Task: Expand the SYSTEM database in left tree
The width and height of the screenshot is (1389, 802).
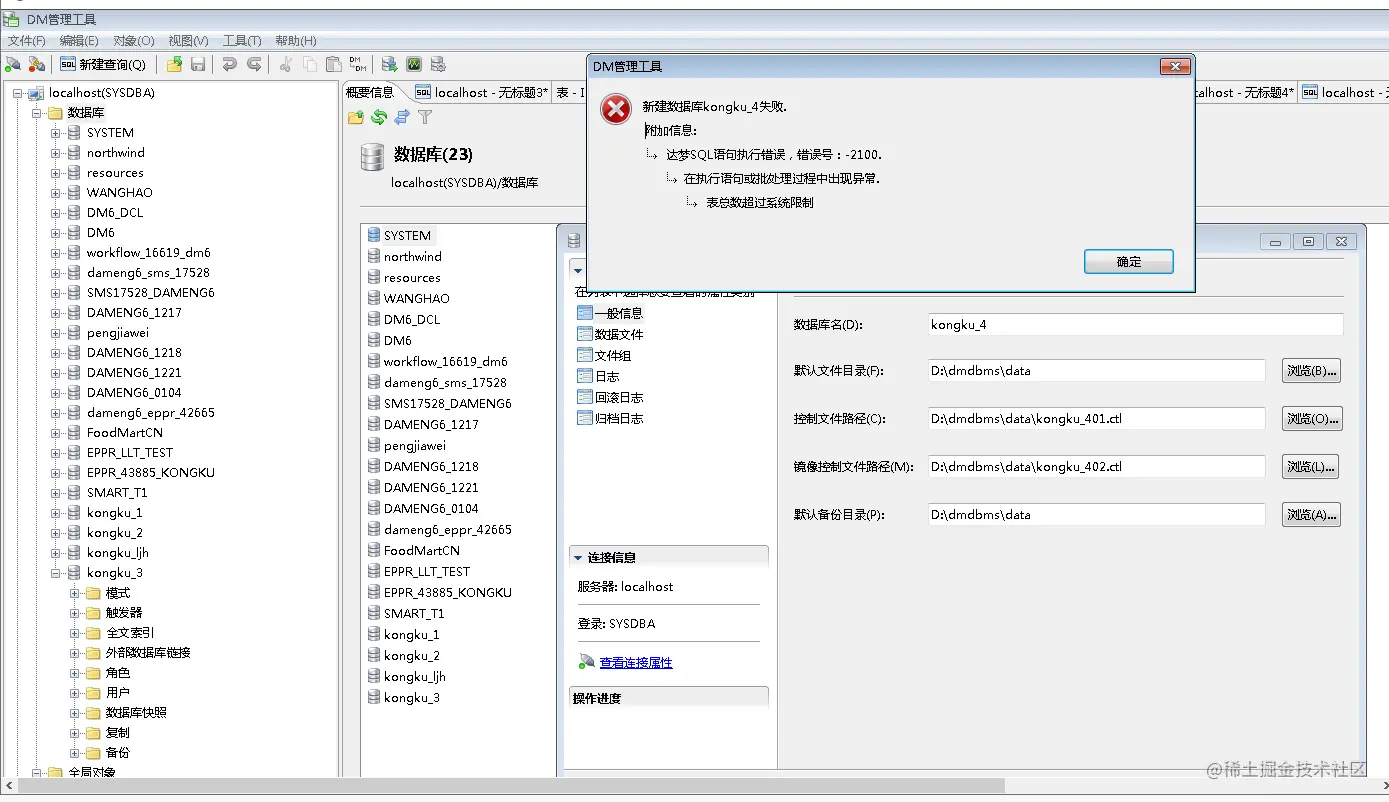Action: pos(56,133)
